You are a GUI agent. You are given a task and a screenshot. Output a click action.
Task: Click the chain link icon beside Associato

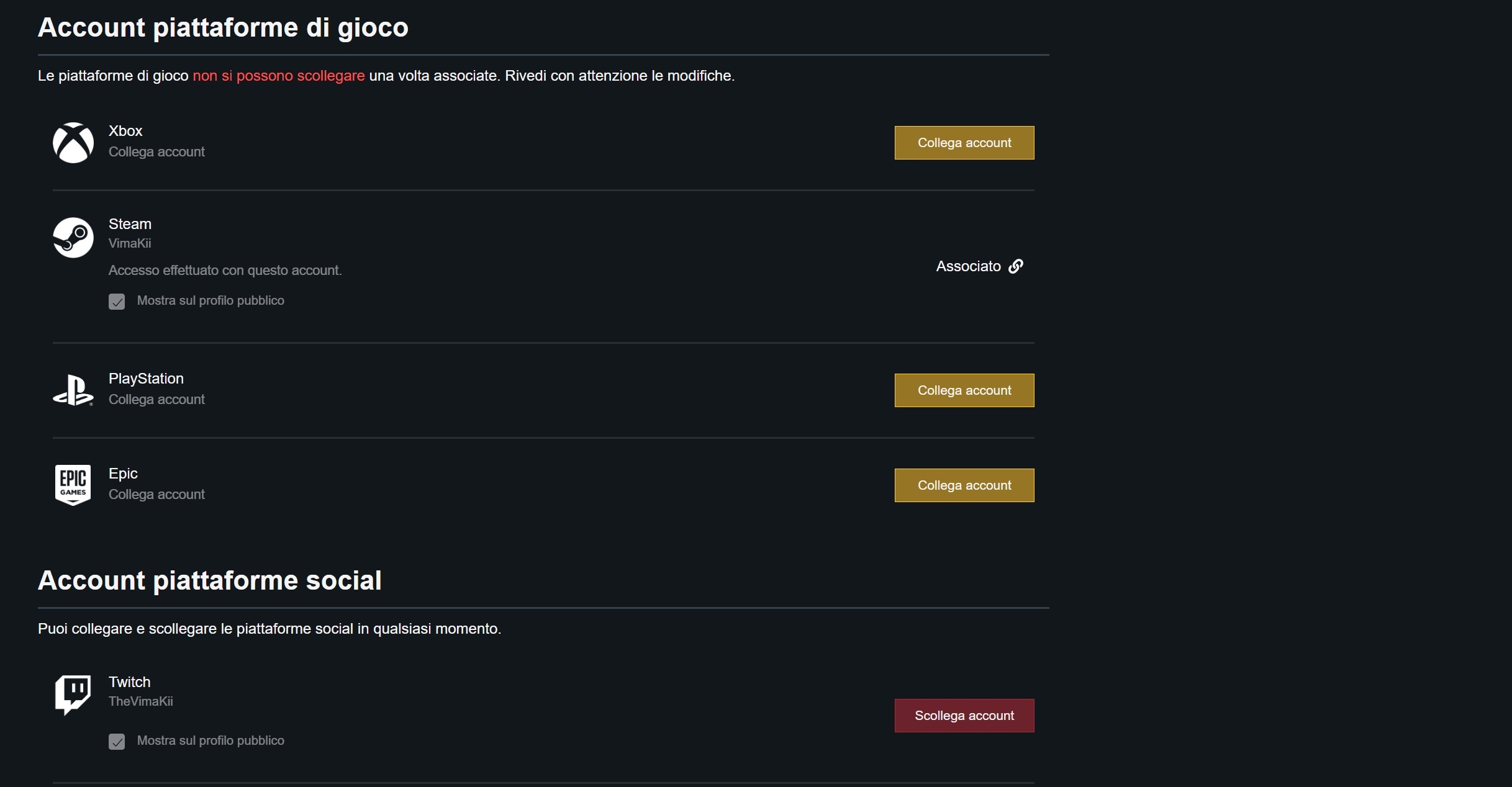pyautogui.click(x=1016, y=266)
